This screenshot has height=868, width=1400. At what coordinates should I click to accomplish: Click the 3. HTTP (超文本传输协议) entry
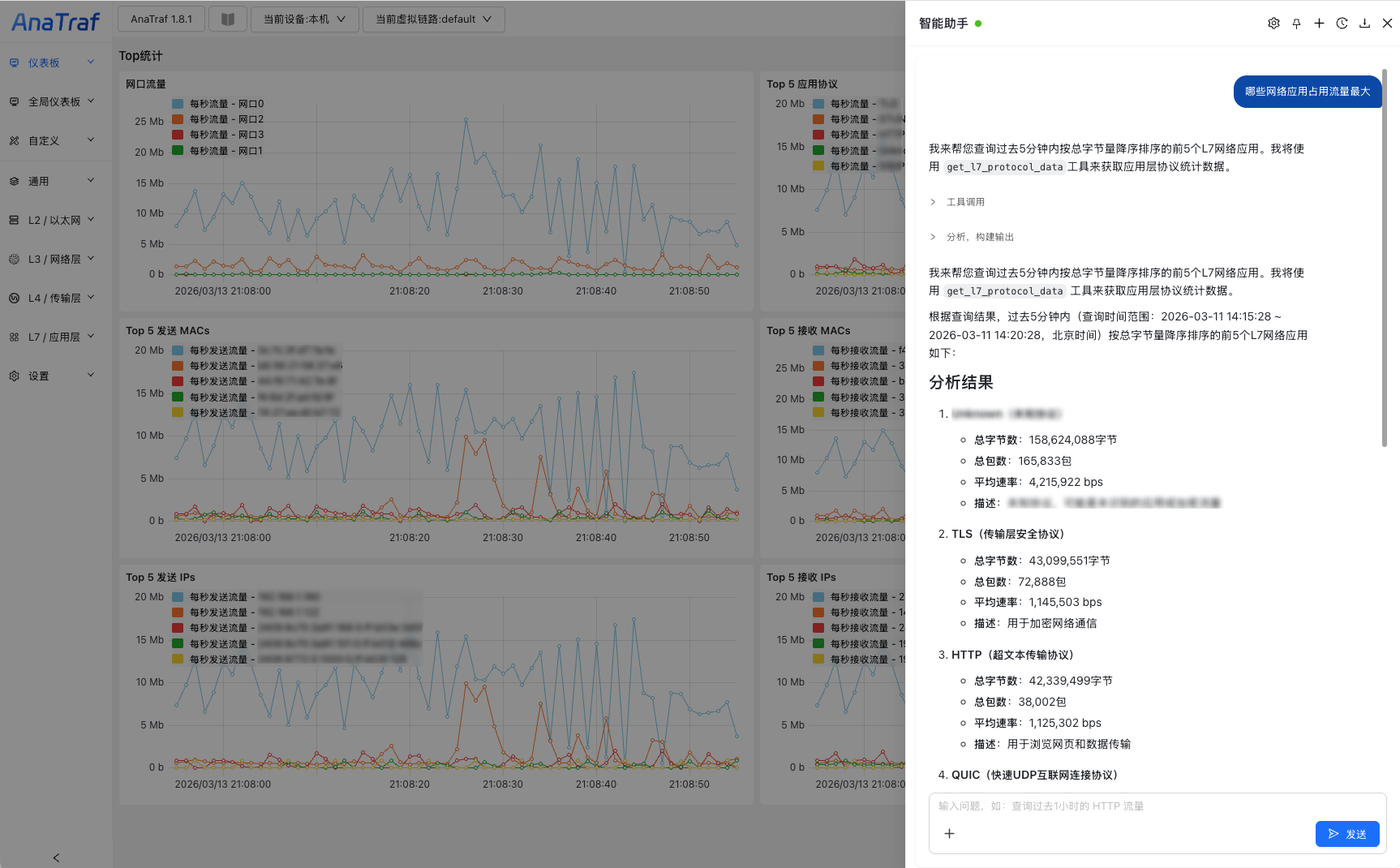1006,655
